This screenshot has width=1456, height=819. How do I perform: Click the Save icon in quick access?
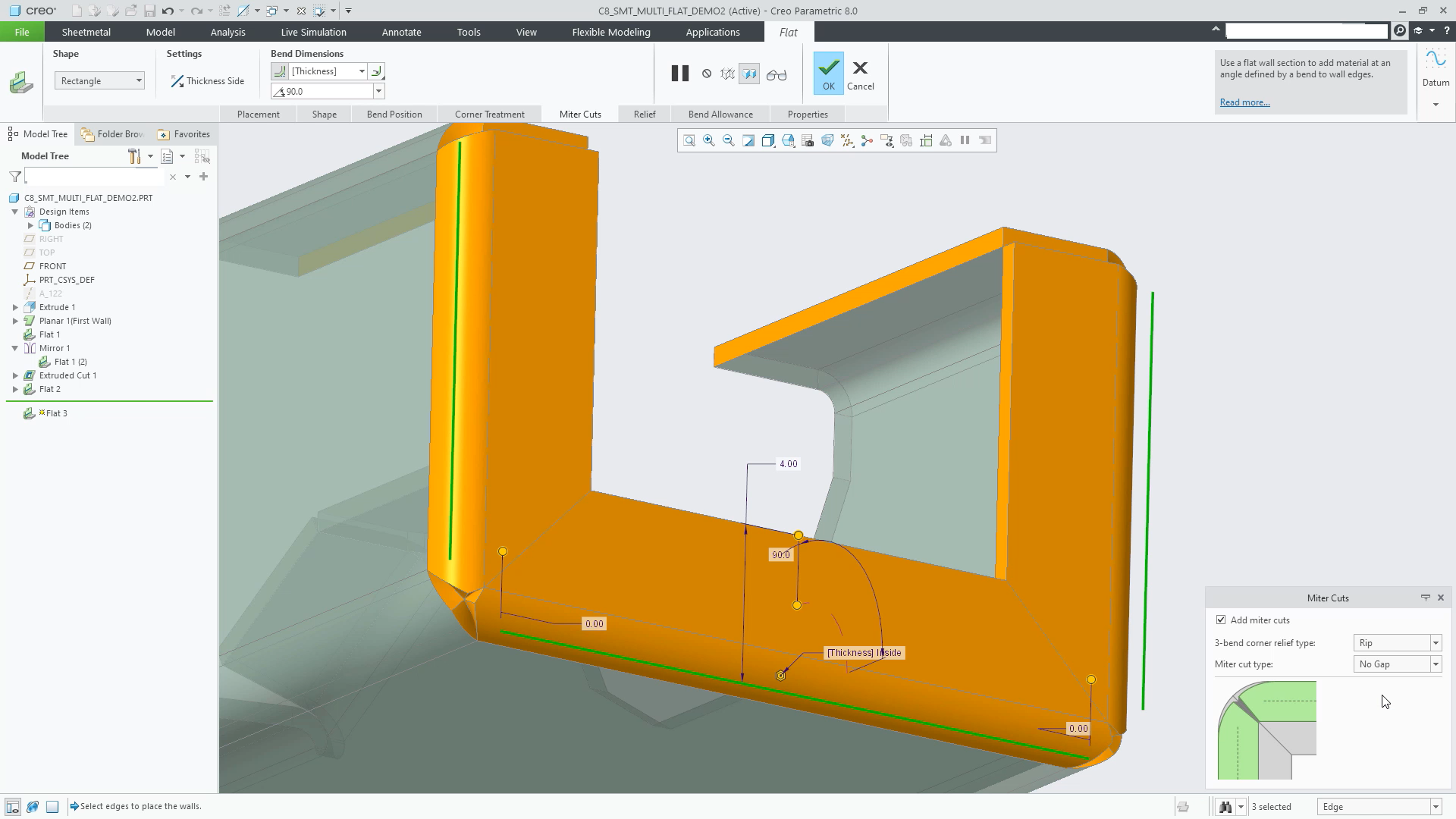click(x=149, y=11)
